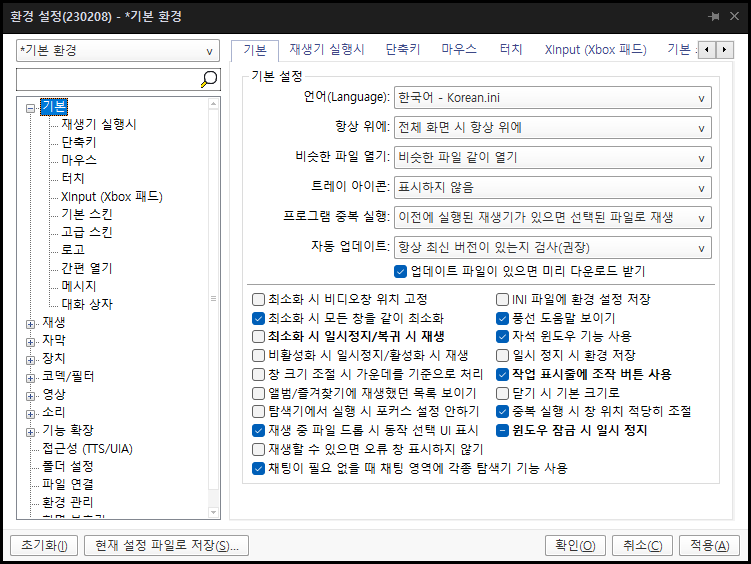Select the 기본 tab

255,50
